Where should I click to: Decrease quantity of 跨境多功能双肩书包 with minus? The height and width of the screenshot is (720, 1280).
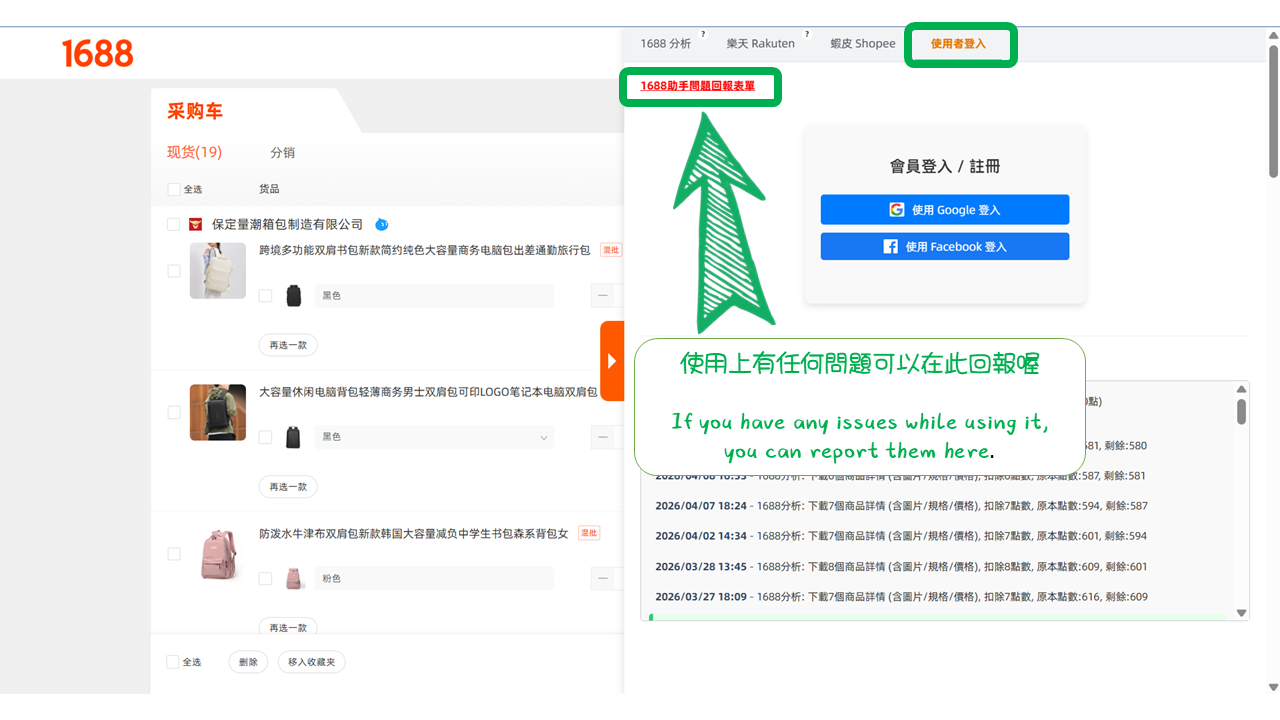tap(603, 296)
